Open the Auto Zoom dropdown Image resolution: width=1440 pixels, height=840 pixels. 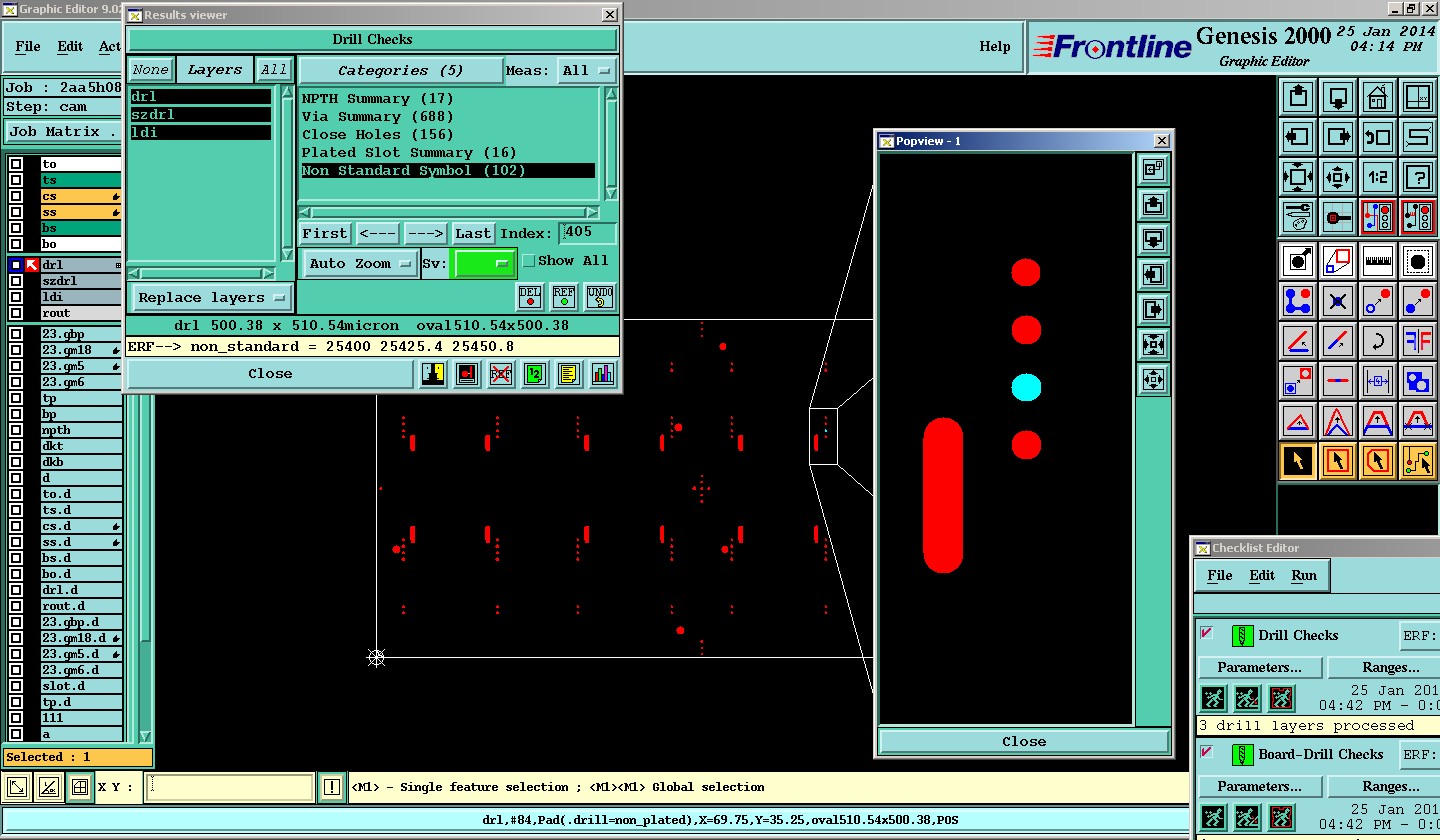(361, 264)
